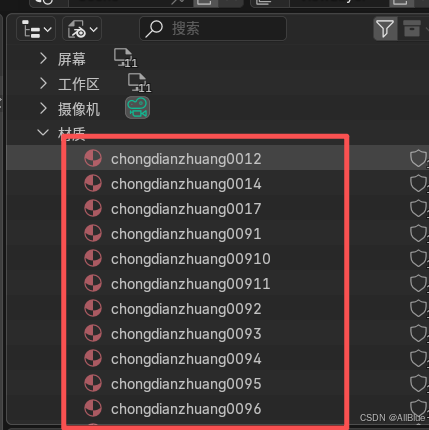This screenshot has height=430, width=429.
Task: Click the green camera data icon
Action: coord(137,108)
